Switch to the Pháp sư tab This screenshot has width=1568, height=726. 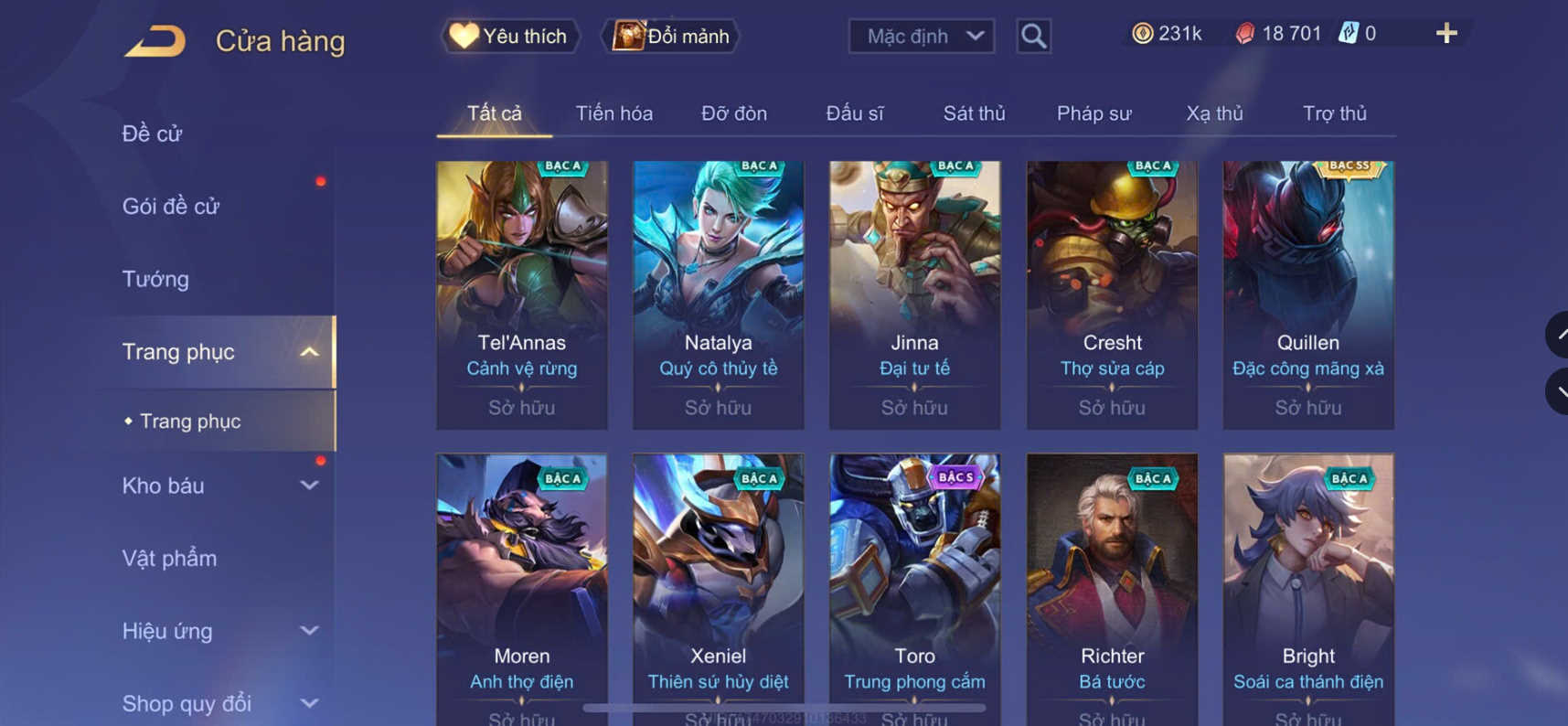coord(1093,113)
